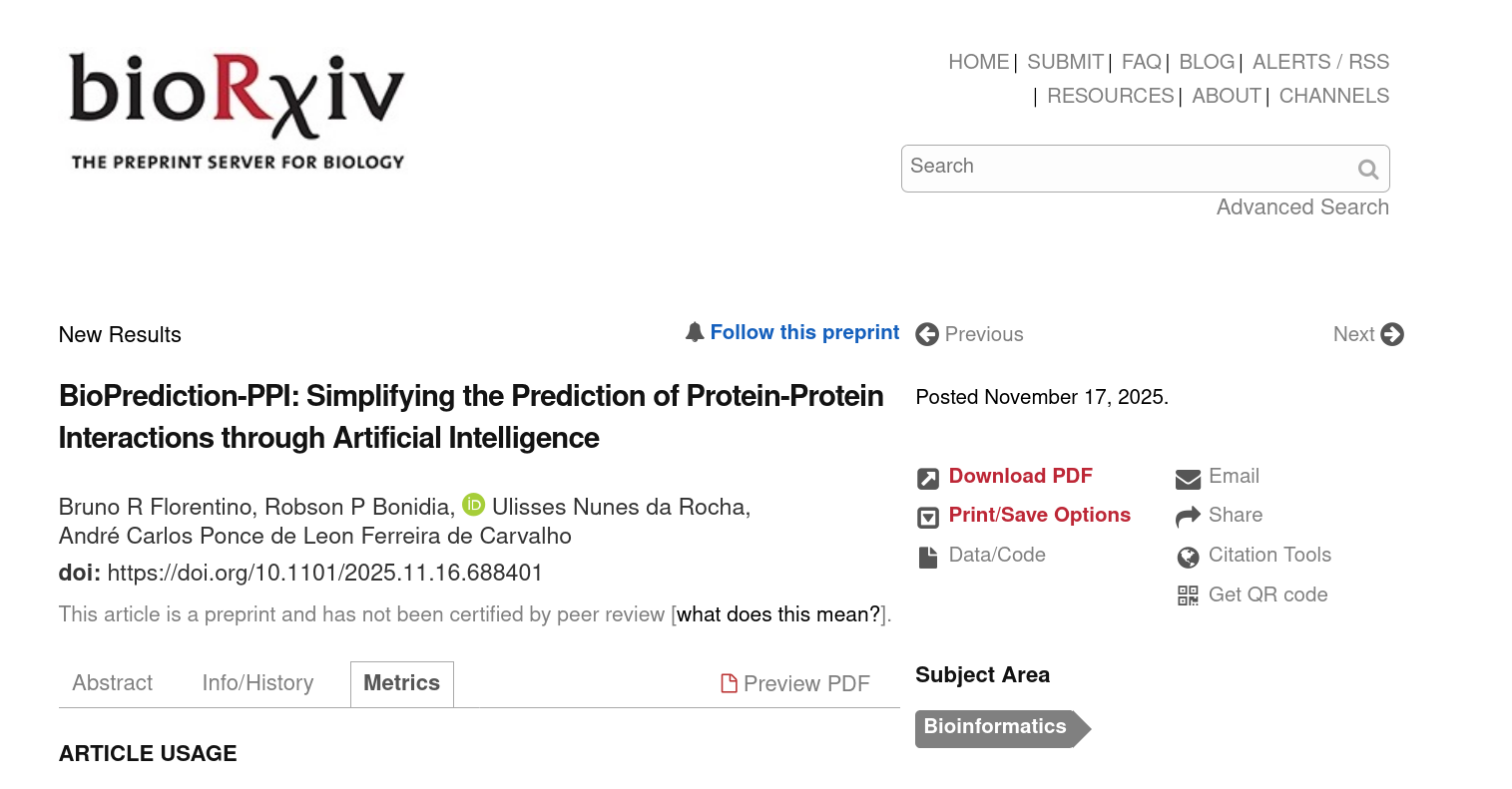Click the bell icon beside Follow this preprint
Viewport: 1512px width, 789px height.
click(695, 332)
